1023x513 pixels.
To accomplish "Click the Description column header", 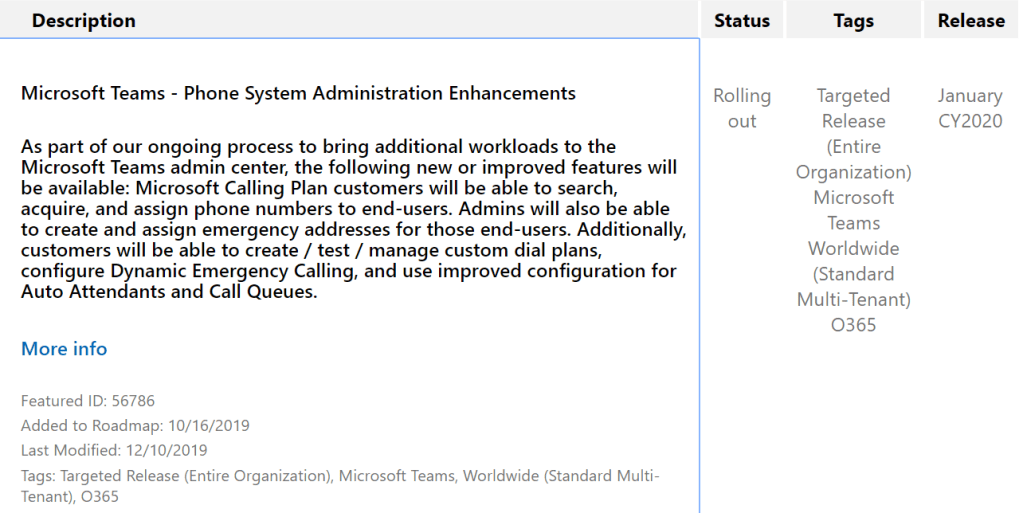I will pos(84,21).
